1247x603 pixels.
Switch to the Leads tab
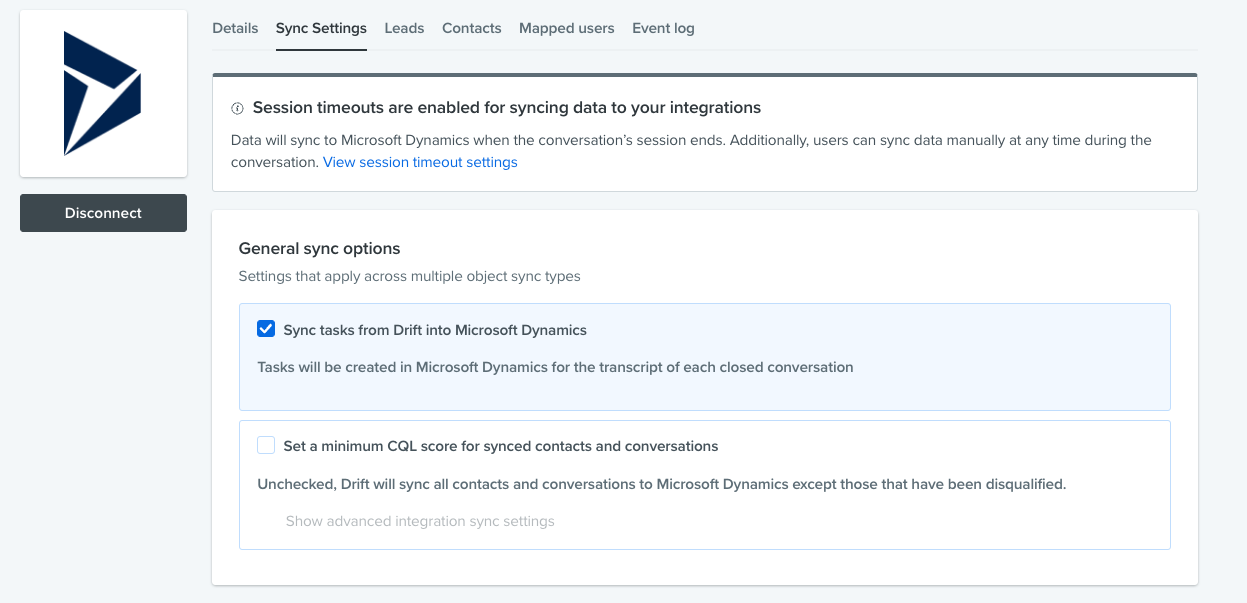[x=404, y=28]
